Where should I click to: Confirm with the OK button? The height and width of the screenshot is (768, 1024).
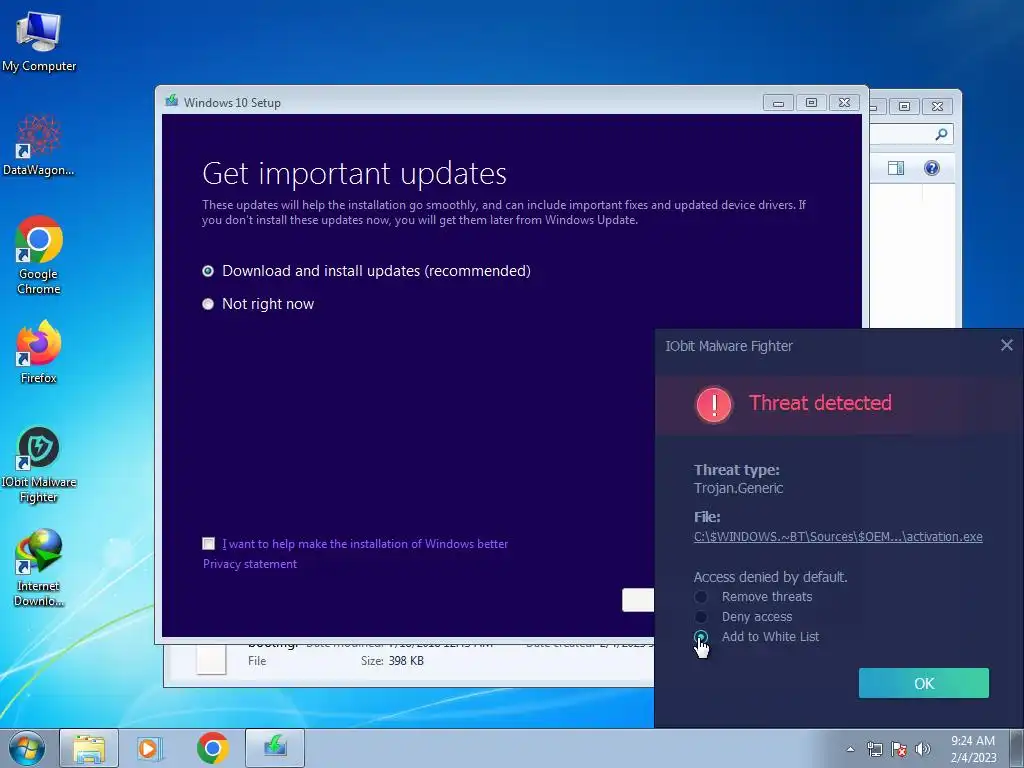[x=923, y=683]
